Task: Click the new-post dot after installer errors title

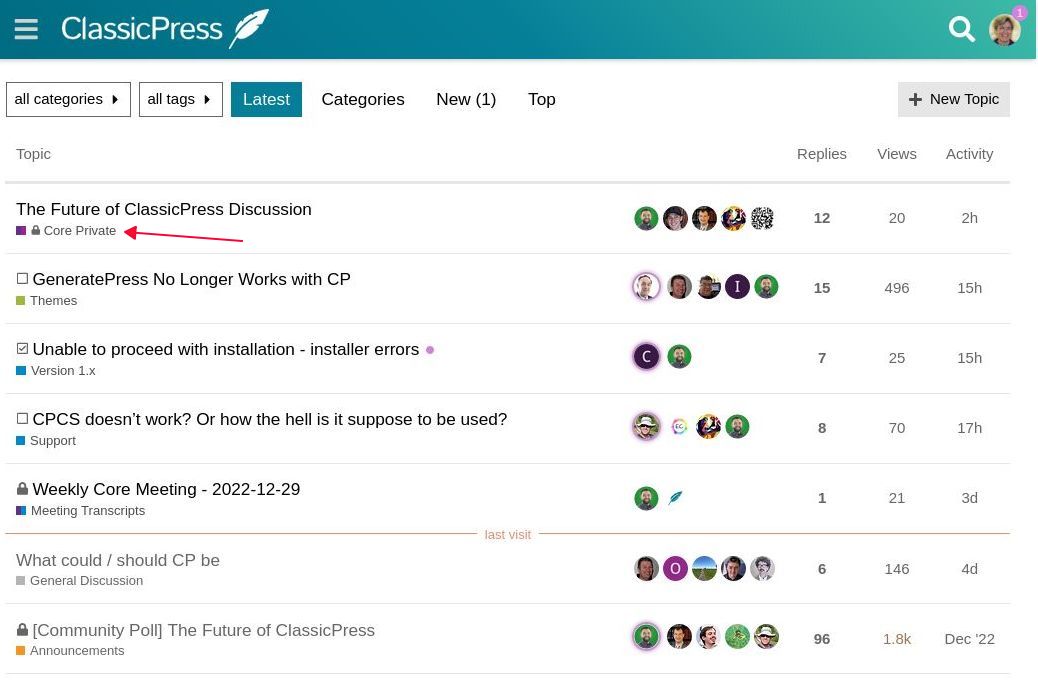Action: 430,350
